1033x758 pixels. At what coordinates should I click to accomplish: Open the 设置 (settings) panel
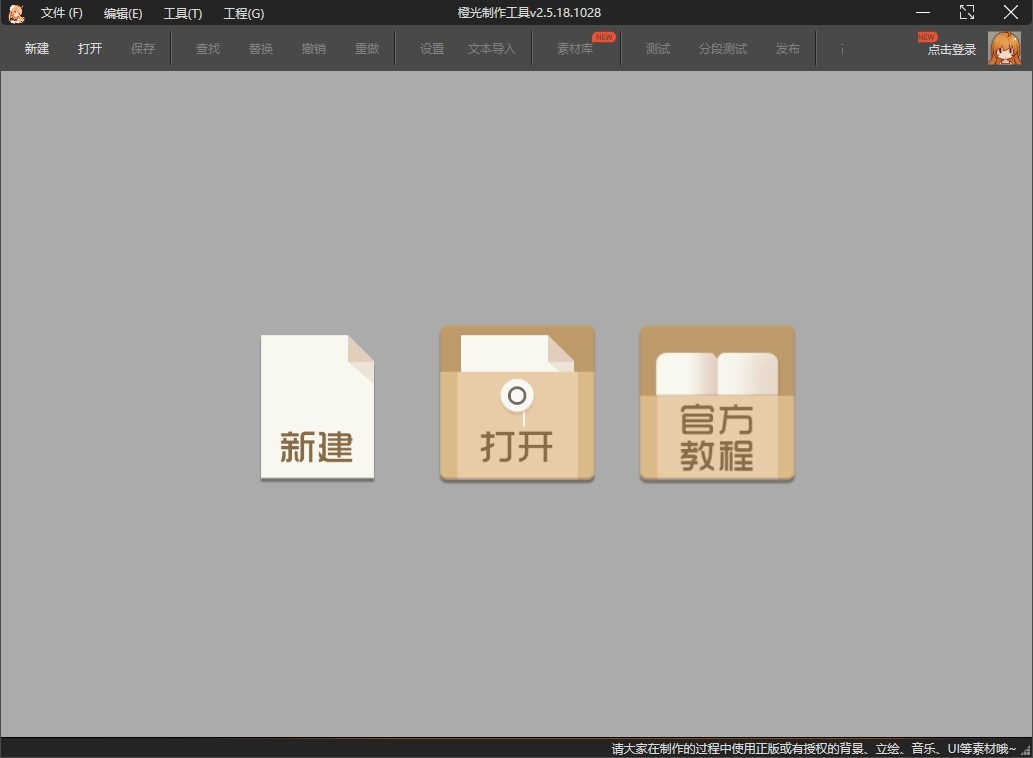(x=432, y=48)
